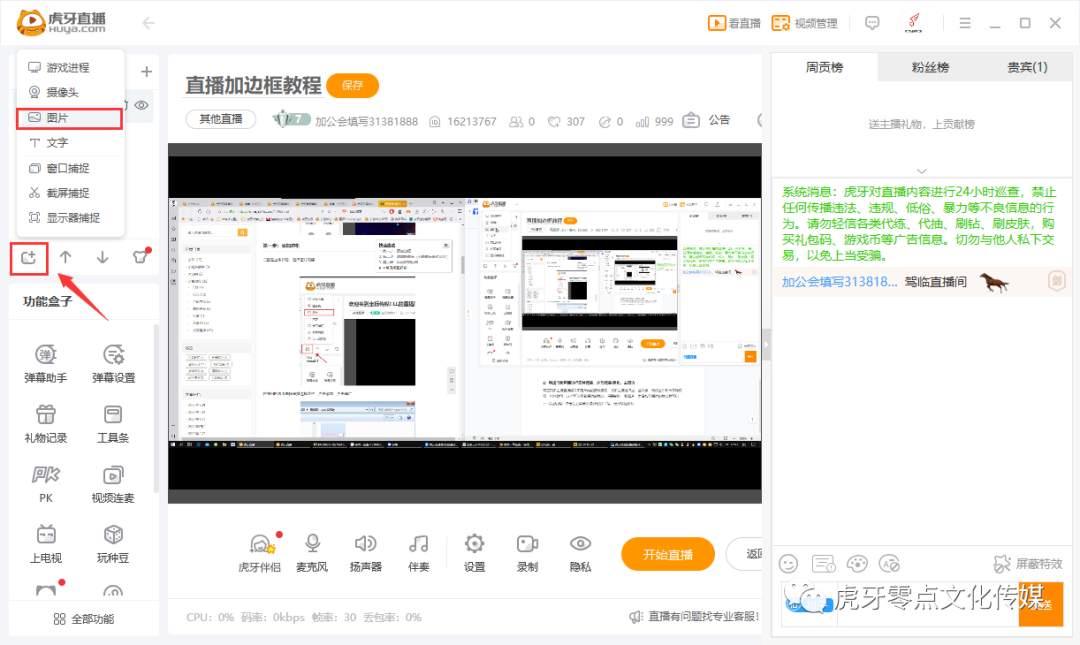The height and width of the screenshot is (645, 1080).
Task: Click the chat font style icon
Action: 890,564
